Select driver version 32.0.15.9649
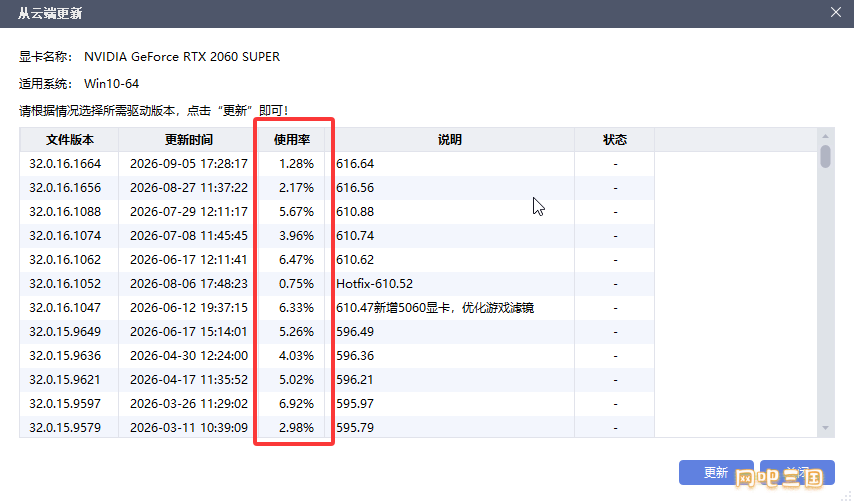Viewport: 854px width, 503px height. (65, 332)
